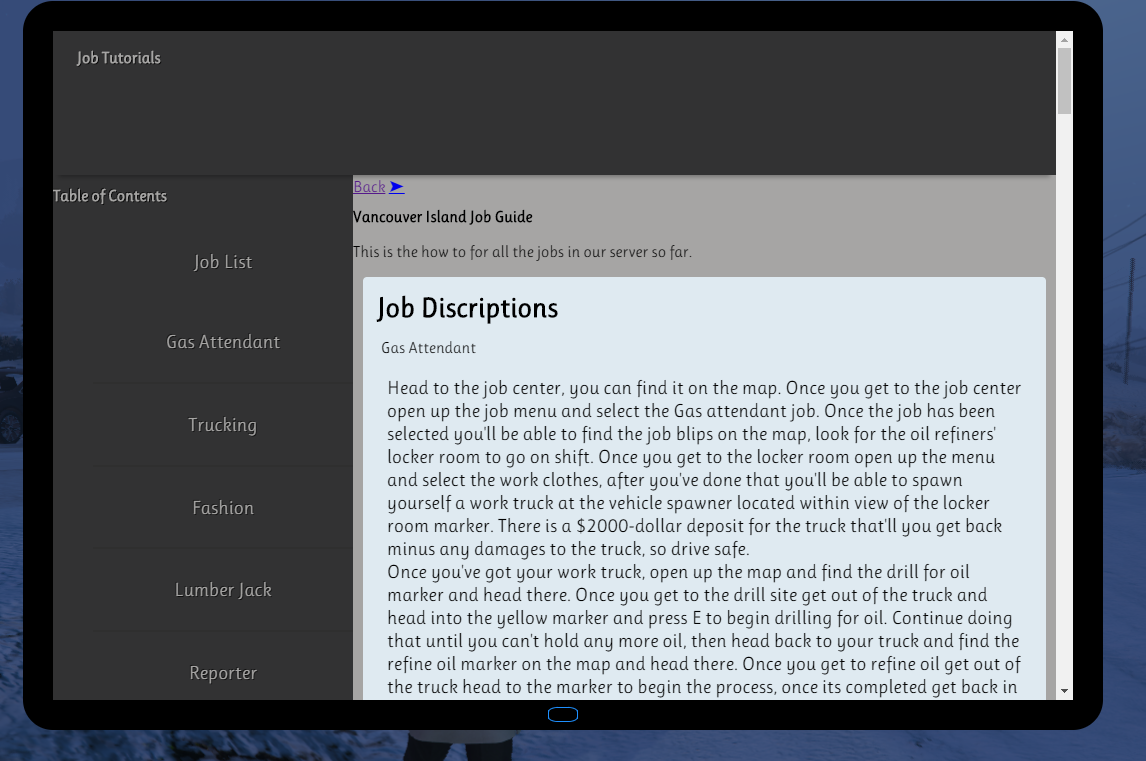Click the Job Discriptions heading
Viewport: 1146px width, 761px height.
click(x=468, y=308)
